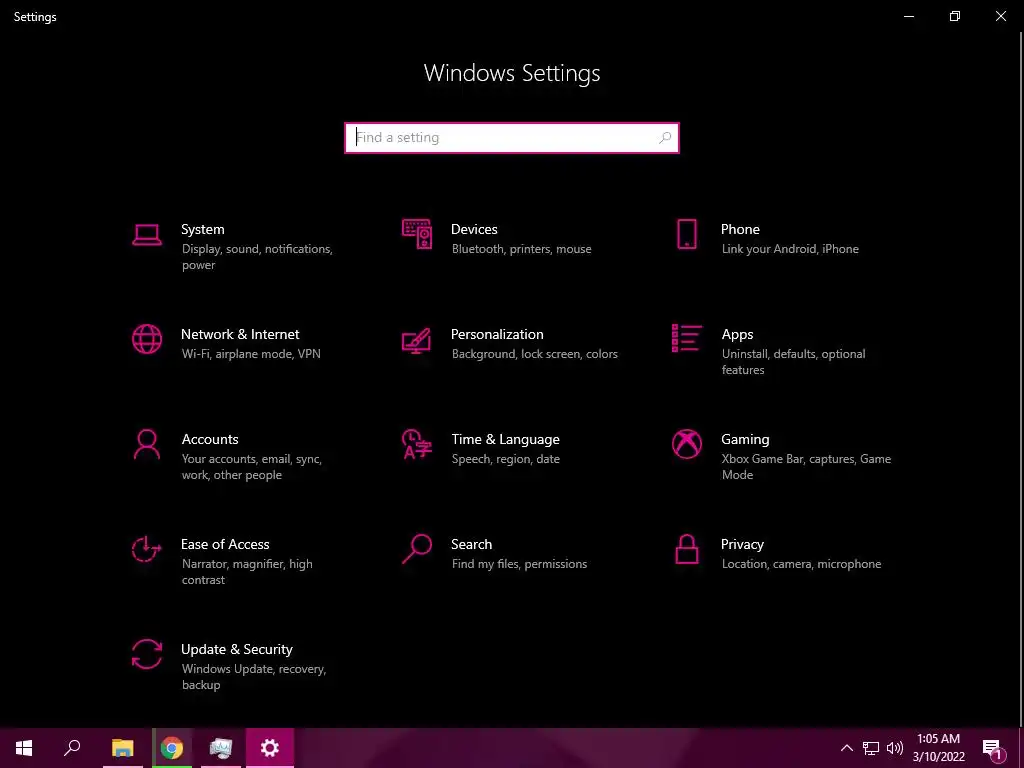
Task: Click 'Link your Android, iPhone' description
Action: [x=790, y=249]
